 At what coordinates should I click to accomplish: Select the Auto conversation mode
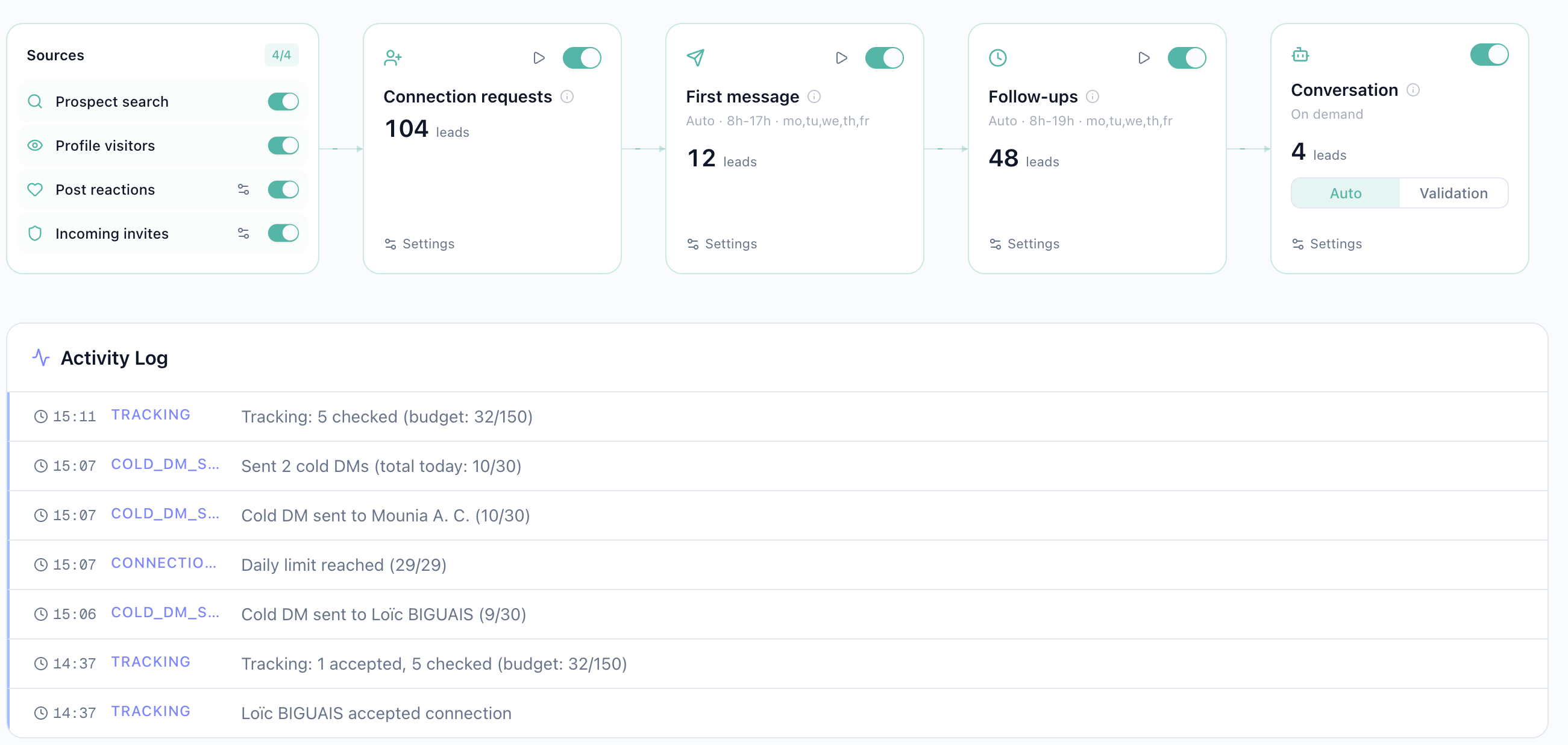[x=1345, y=193]
